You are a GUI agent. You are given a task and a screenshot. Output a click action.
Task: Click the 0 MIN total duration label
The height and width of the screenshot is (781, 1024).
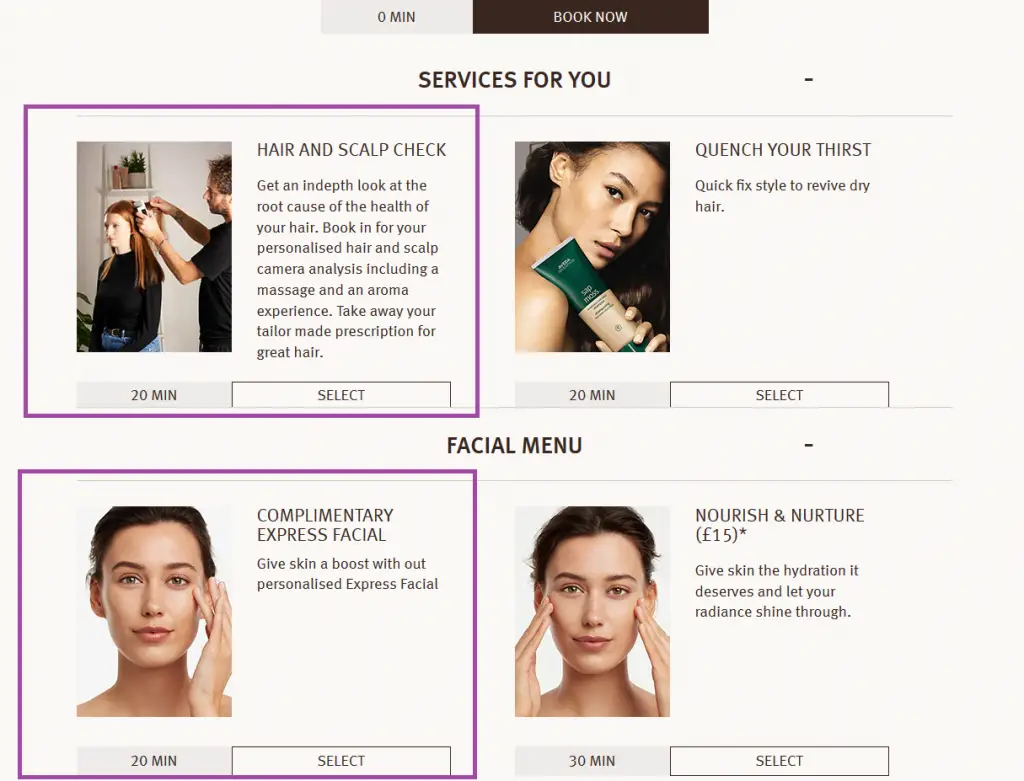pyautogui.click(x=396, y=17)
